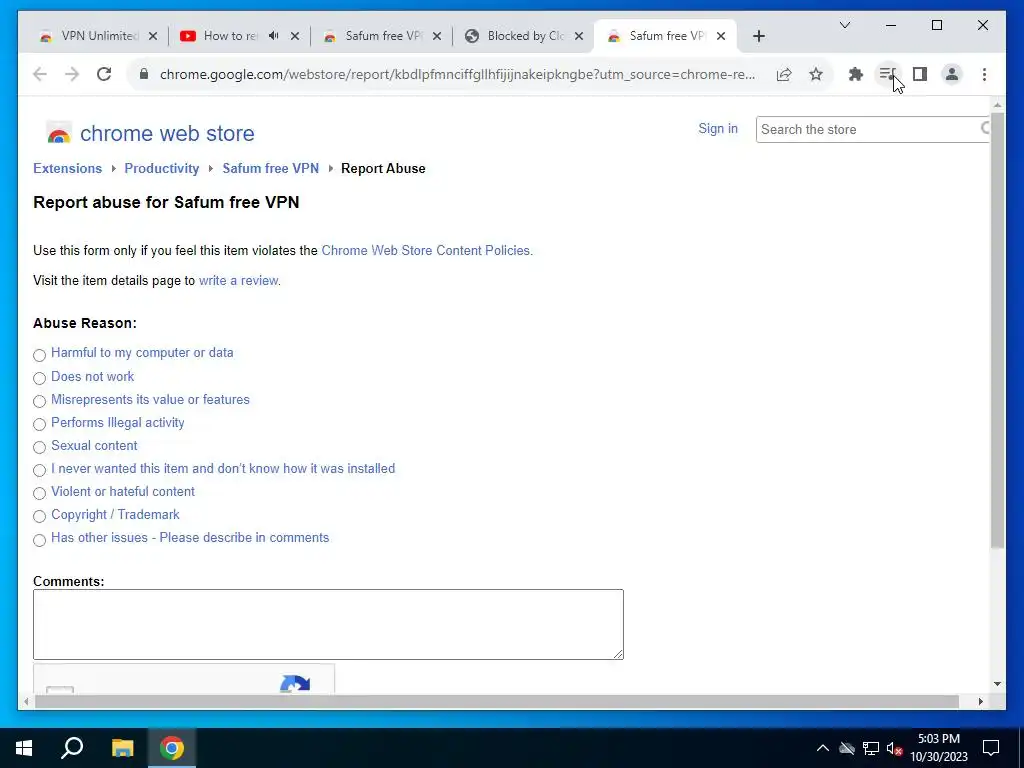
Task: Click the site lock icon in address bar
Action: 144,74
